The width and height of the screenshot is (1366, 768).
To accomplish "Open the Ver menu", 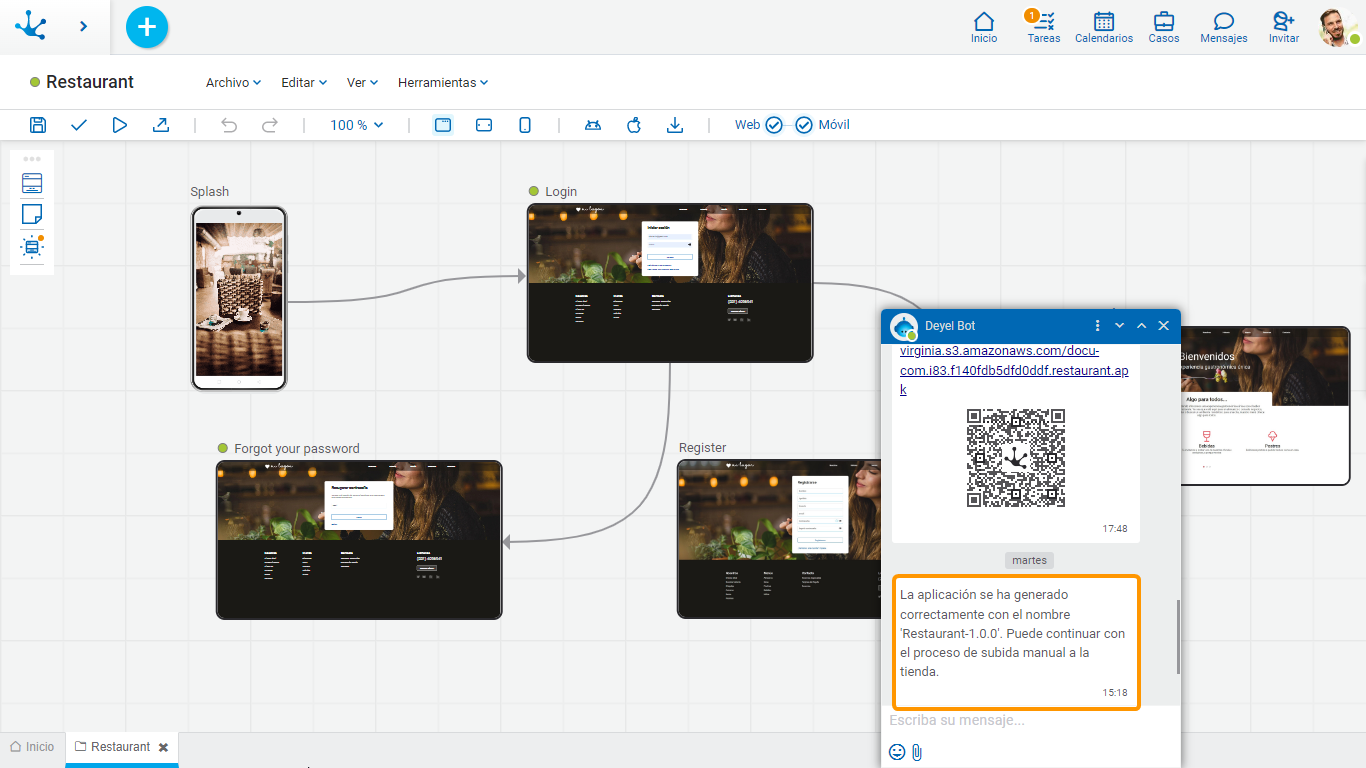I will tap(362, 83).
